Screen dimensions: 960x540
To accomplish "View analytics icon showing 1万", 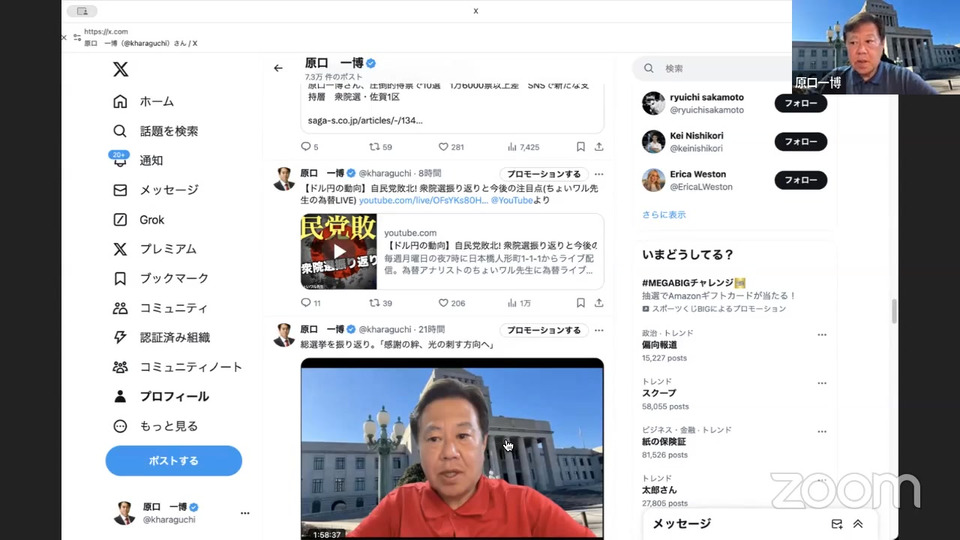I will tap(512, 302).
